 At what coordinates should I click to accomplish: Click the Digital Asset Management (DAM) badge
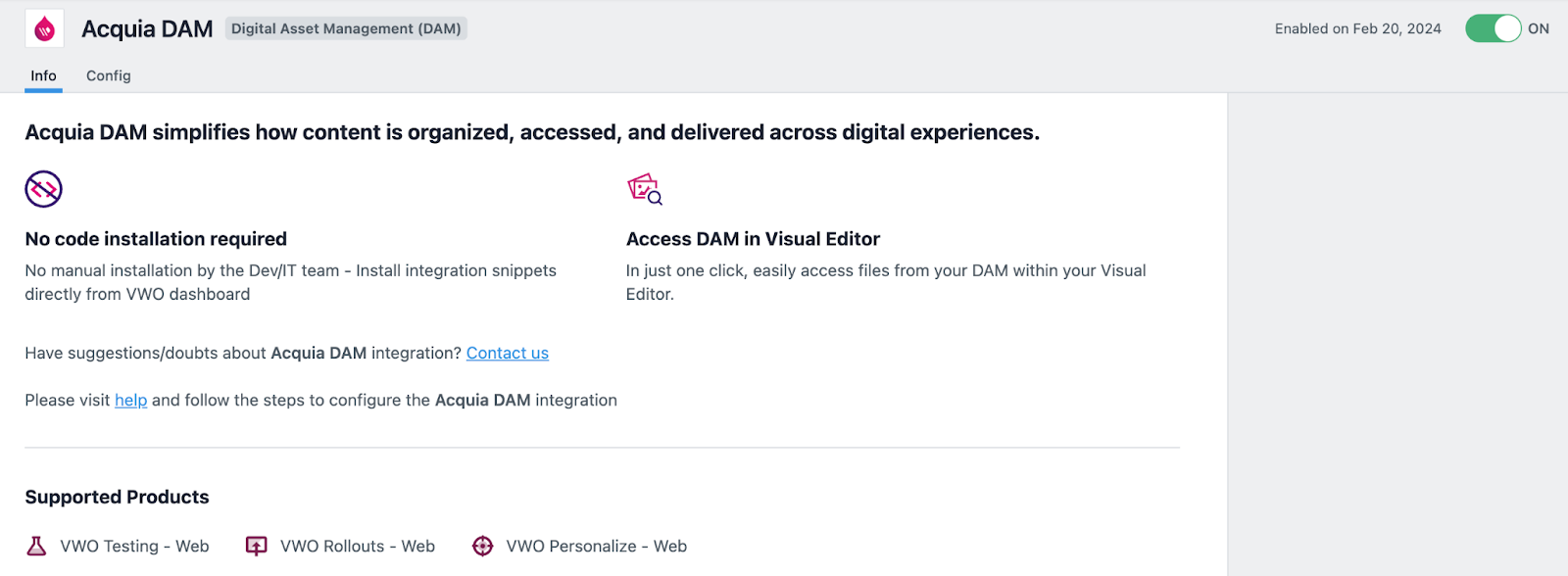[346, 28]
